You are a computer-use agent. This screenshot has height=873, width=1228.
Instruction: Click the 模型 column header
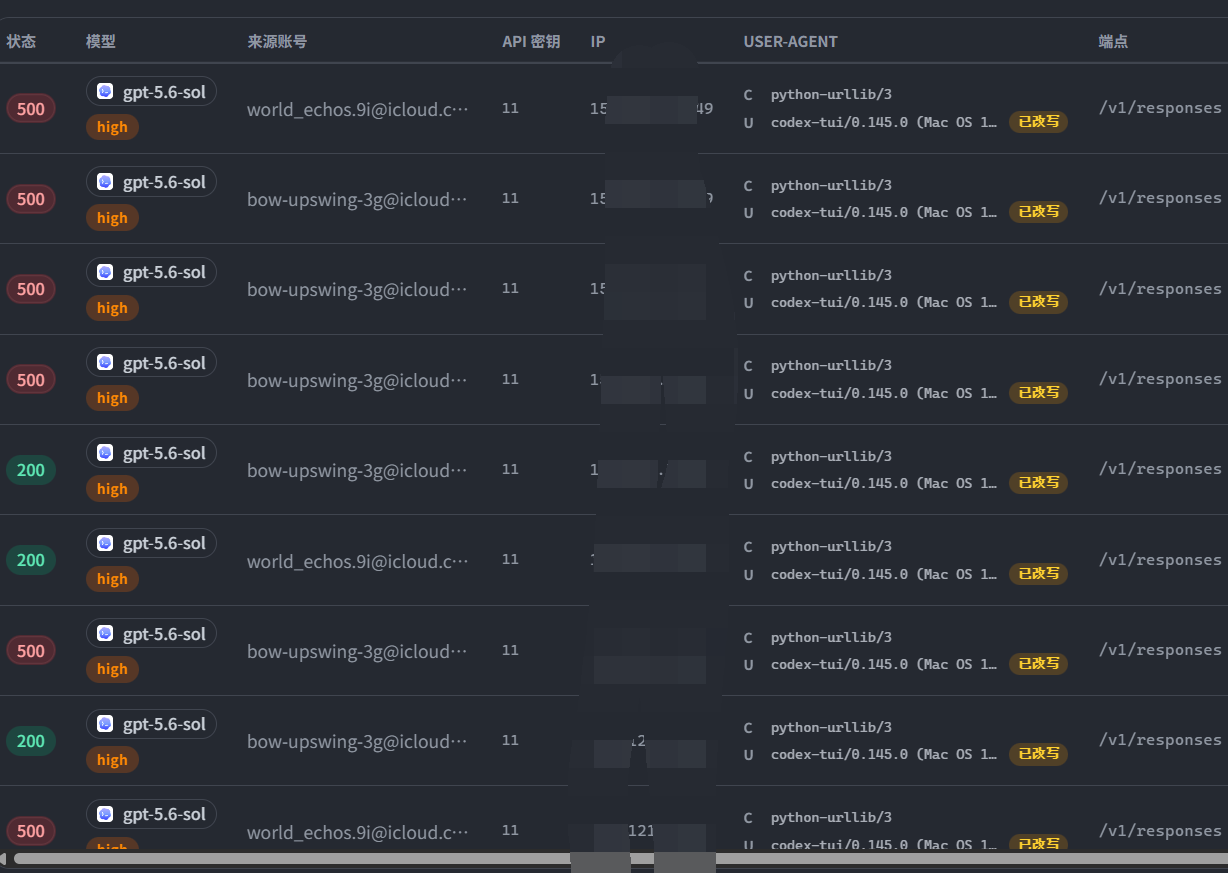[101, 42]
